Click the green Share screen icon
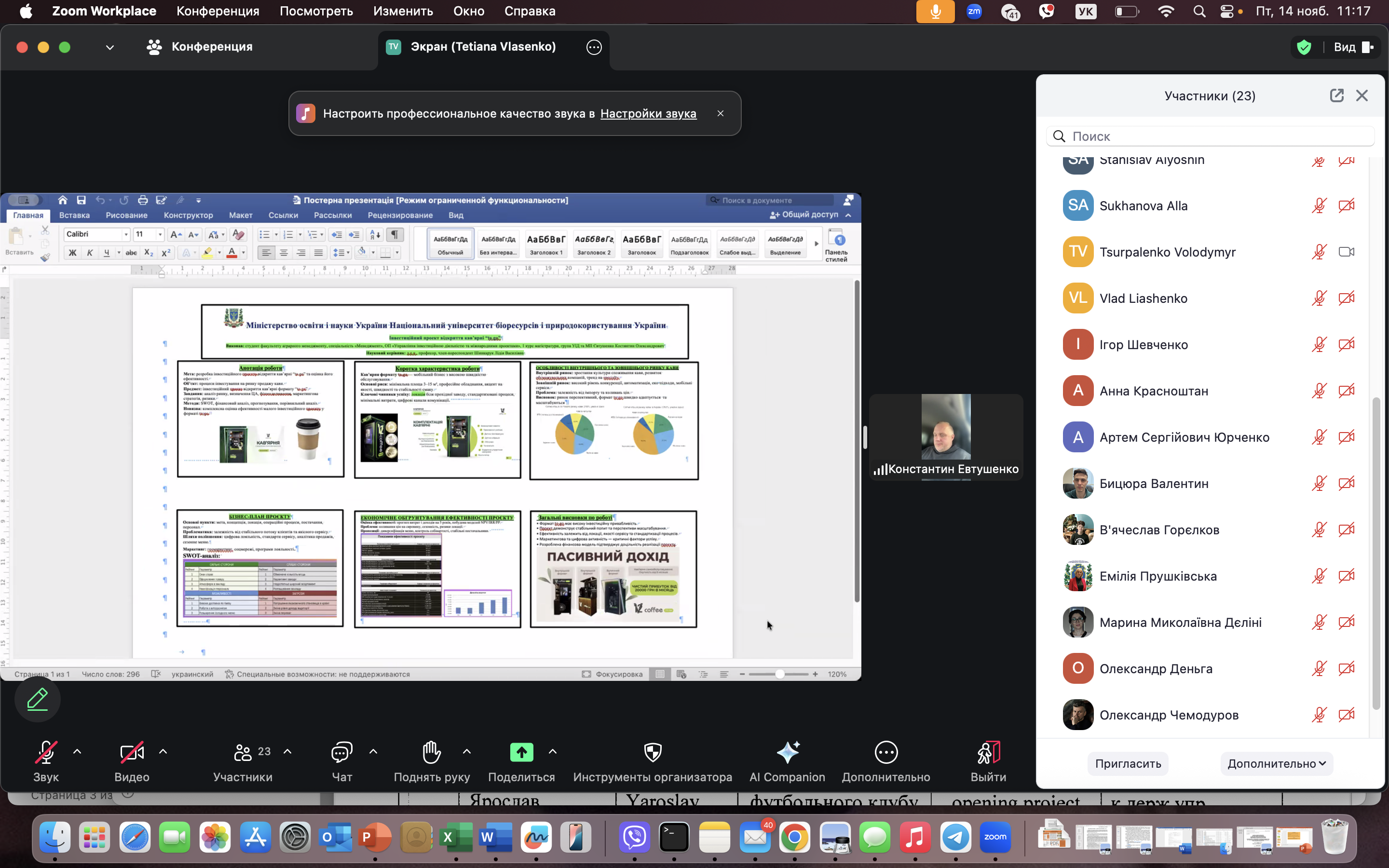The height and width of the screenshot is (868, 1389). [521, 752]
